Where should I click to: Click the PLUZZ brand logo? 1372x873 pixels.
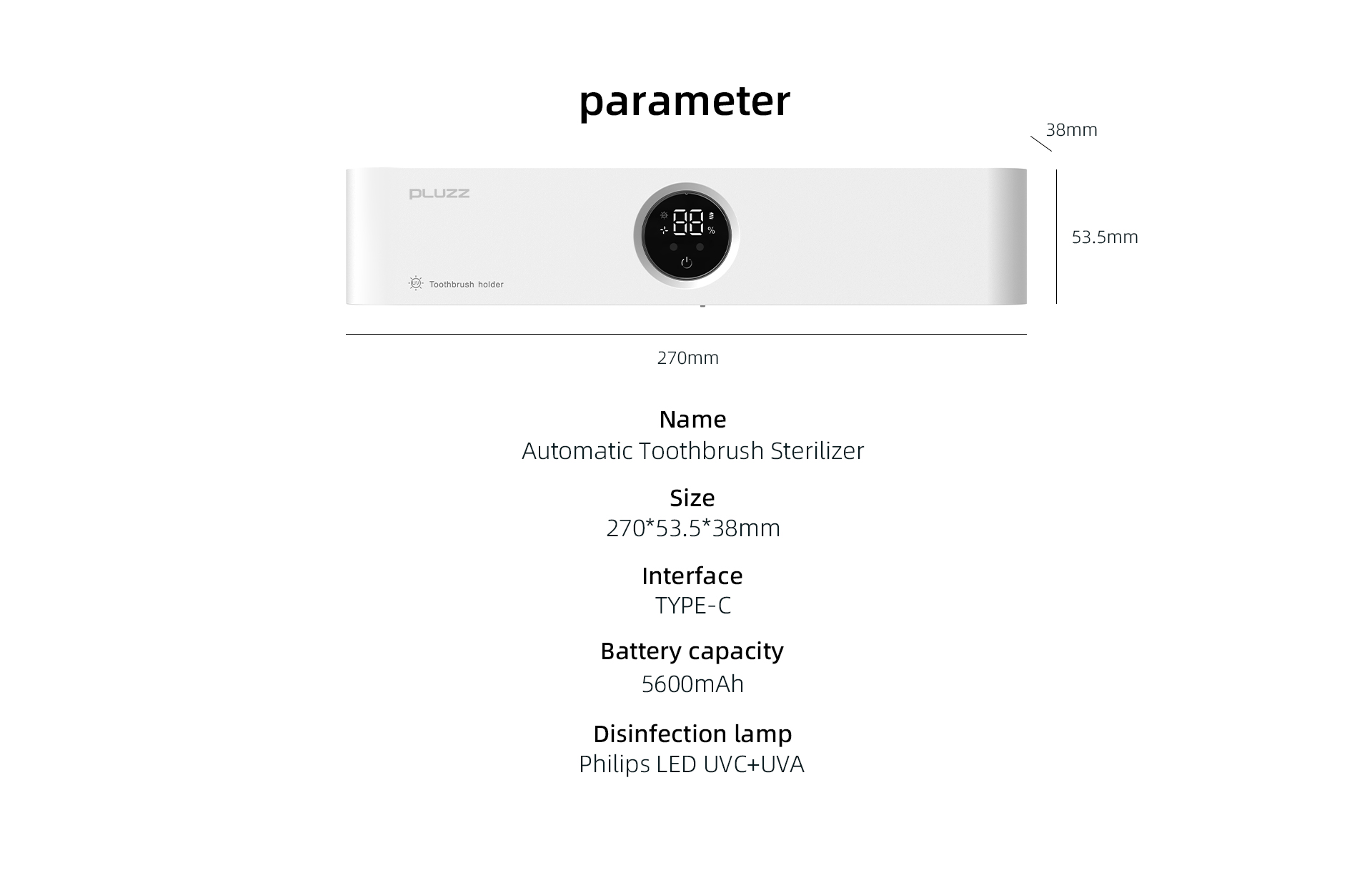coord(439,194)
